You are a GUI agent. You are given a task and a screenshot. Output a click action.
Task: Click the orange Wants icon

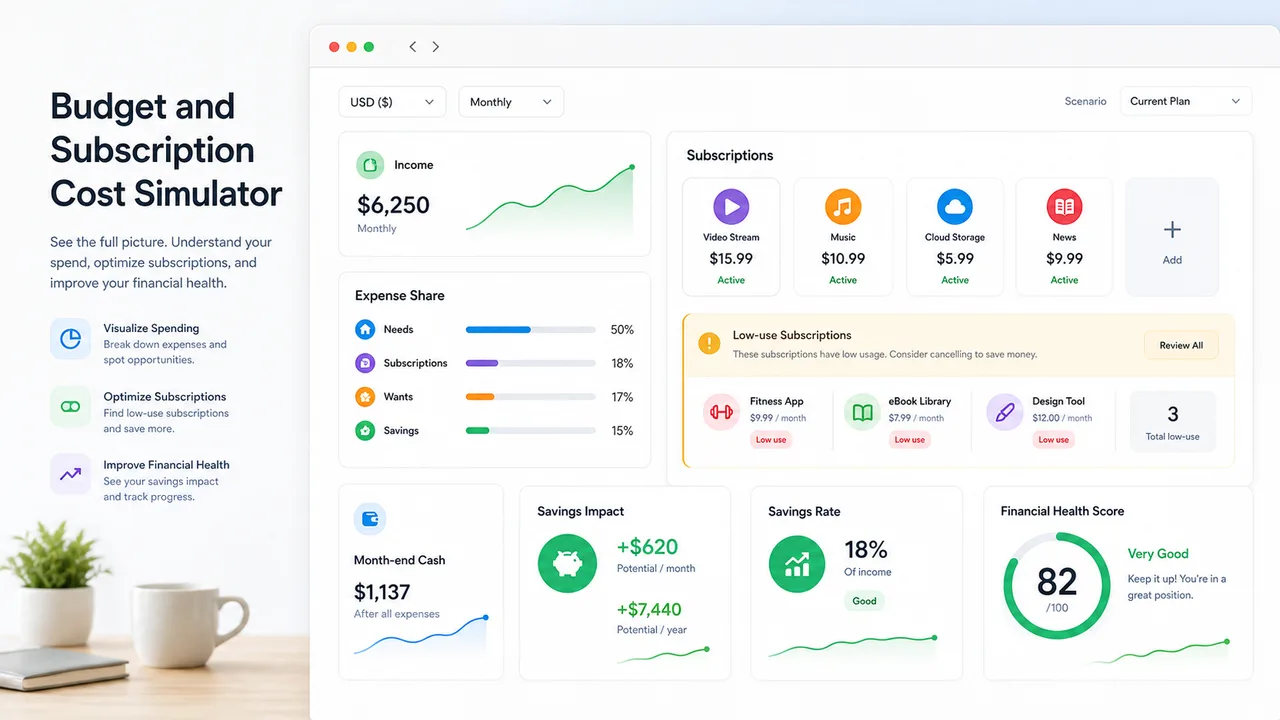pyautogui.click(x=365, y=397)
